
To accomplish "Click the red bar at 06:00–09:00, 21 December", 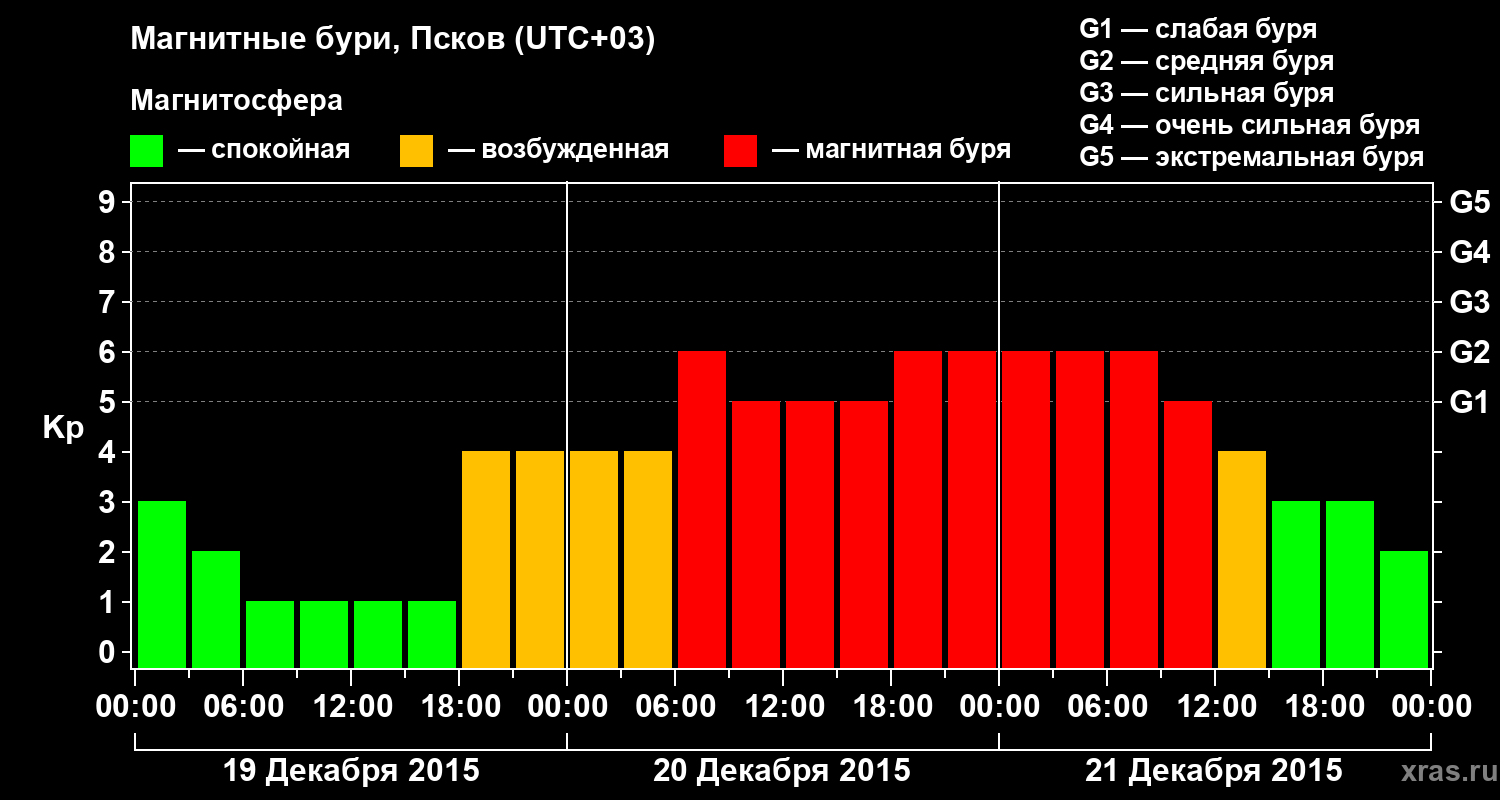I will [x=1134, y=509].
